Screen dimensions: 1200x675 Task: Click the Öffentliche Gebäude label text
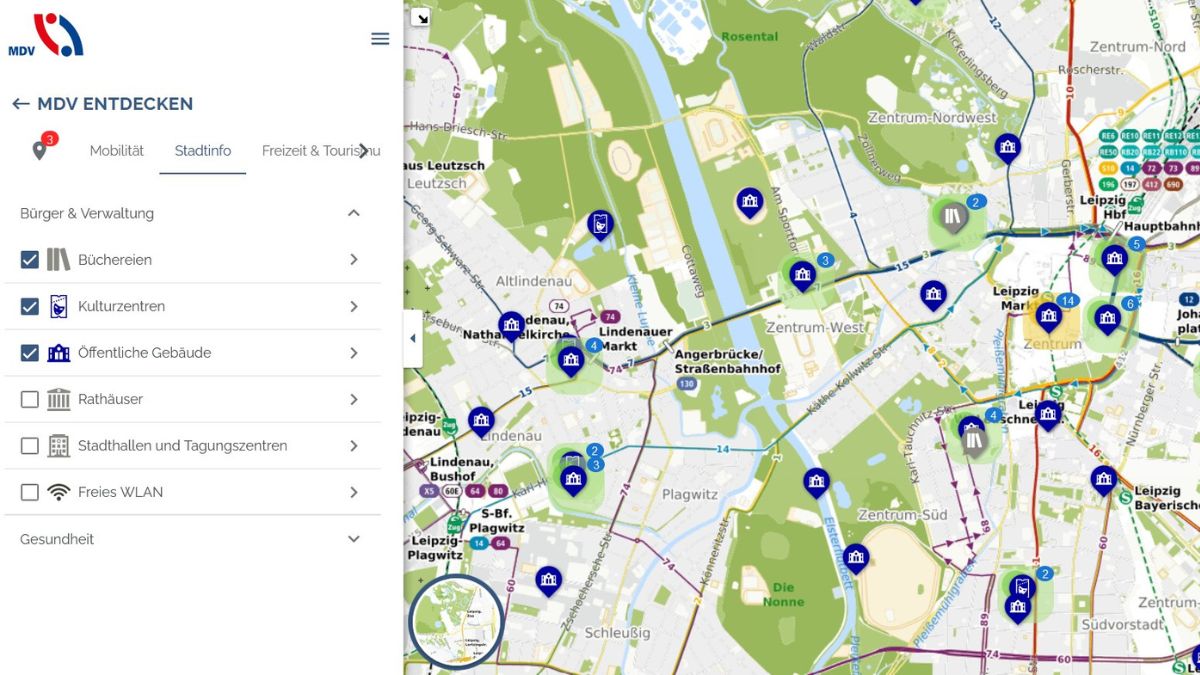coord(145,353)
